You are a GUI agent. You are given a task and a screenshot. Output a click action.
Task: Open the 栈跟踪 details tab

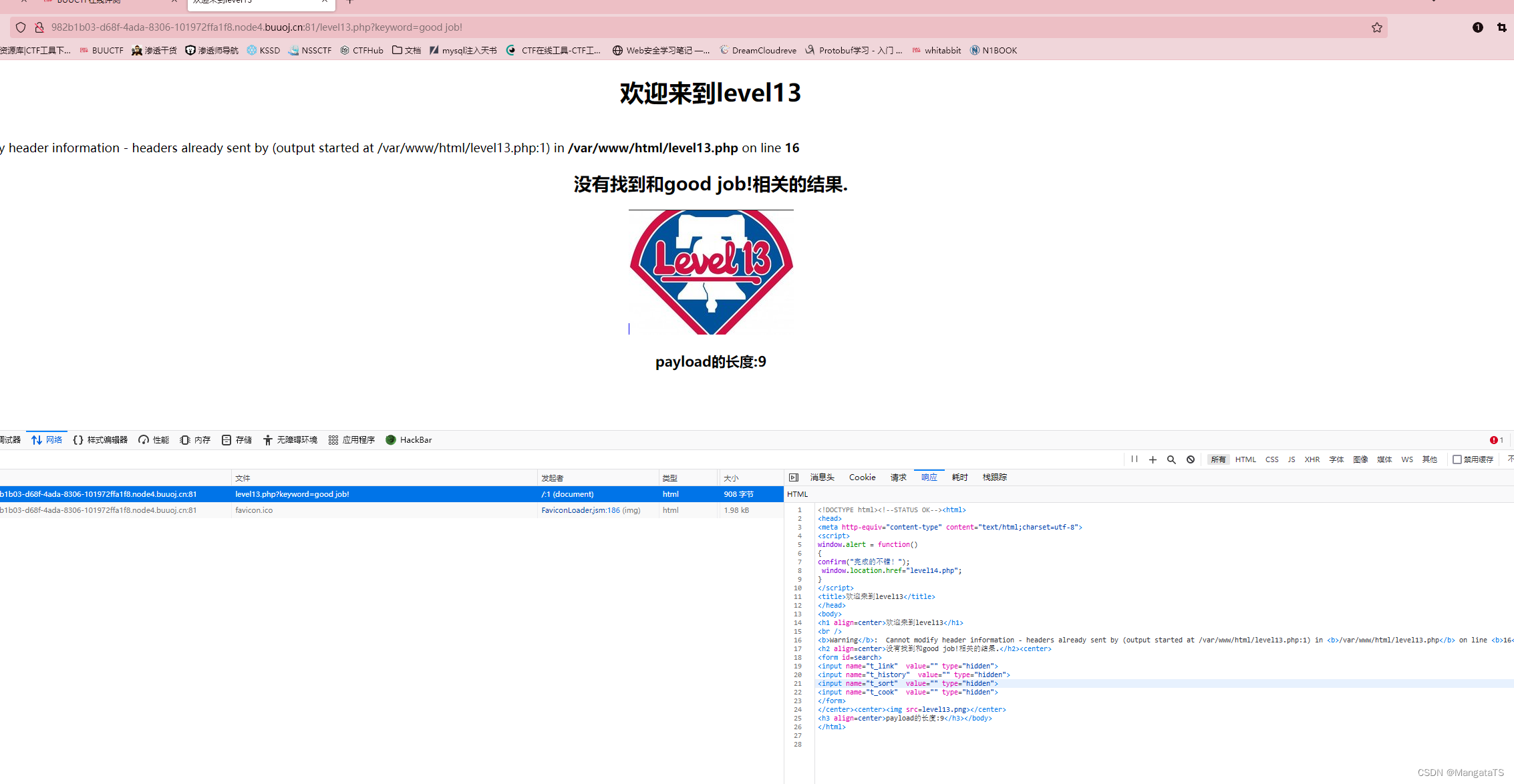point(995,477)
